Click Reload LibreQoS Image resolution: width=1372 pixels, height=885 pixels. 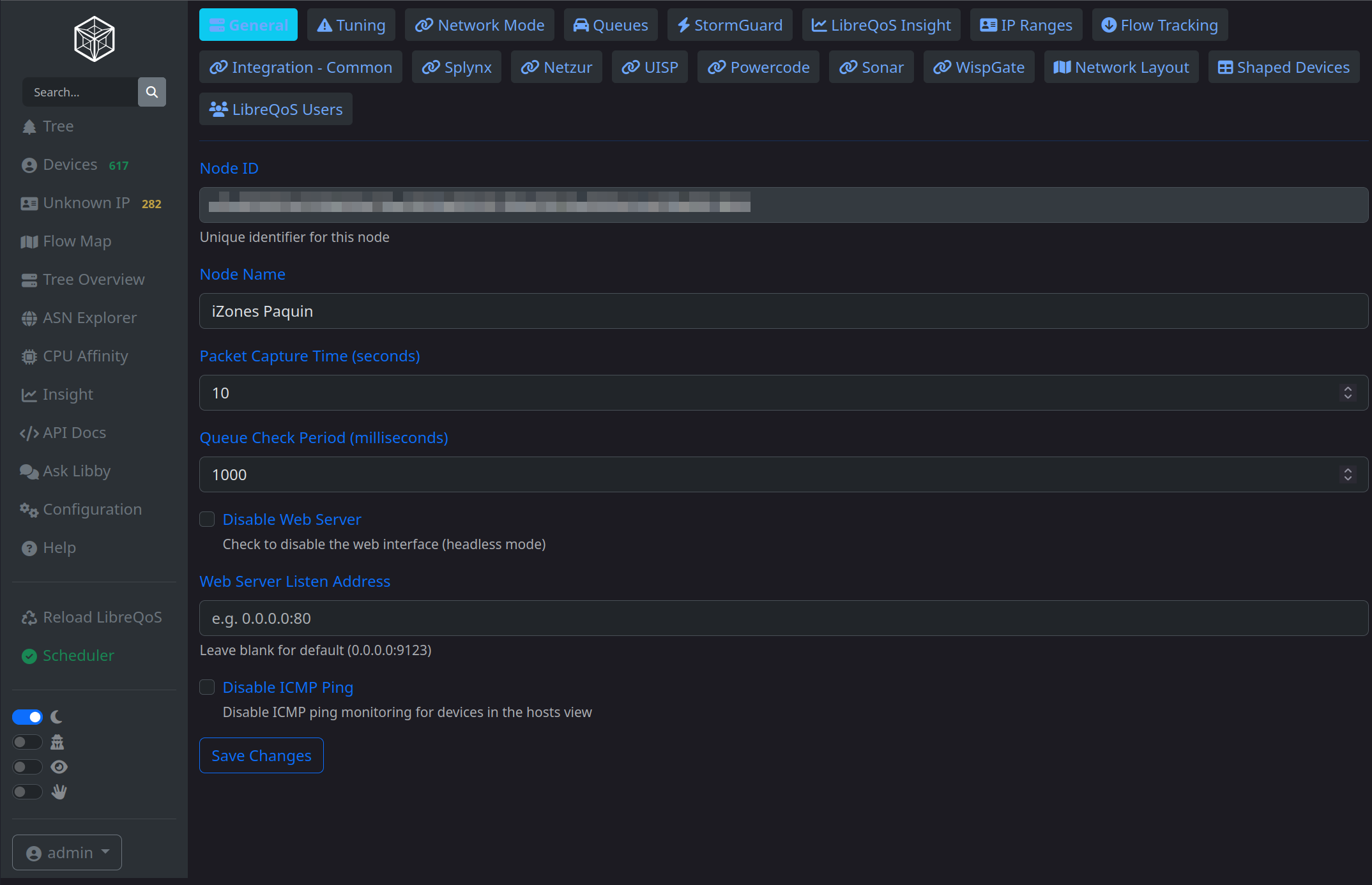pyautogui.click(x=92, y=617)
